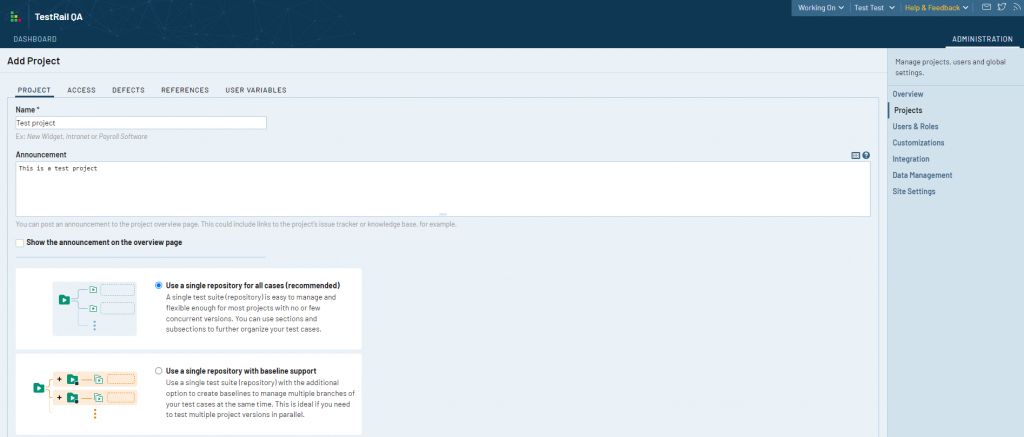Open the mail newsletter icon
The height and width of the screenshot is (437, 1024).
[987, 7]
